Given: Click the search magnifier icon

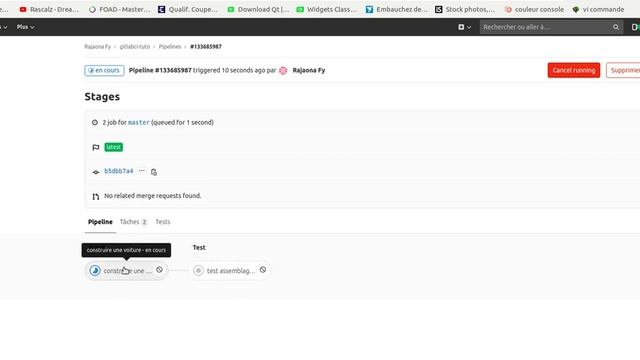Looking at the screenshot, I should pyautogui.click(x=616, y=27).
